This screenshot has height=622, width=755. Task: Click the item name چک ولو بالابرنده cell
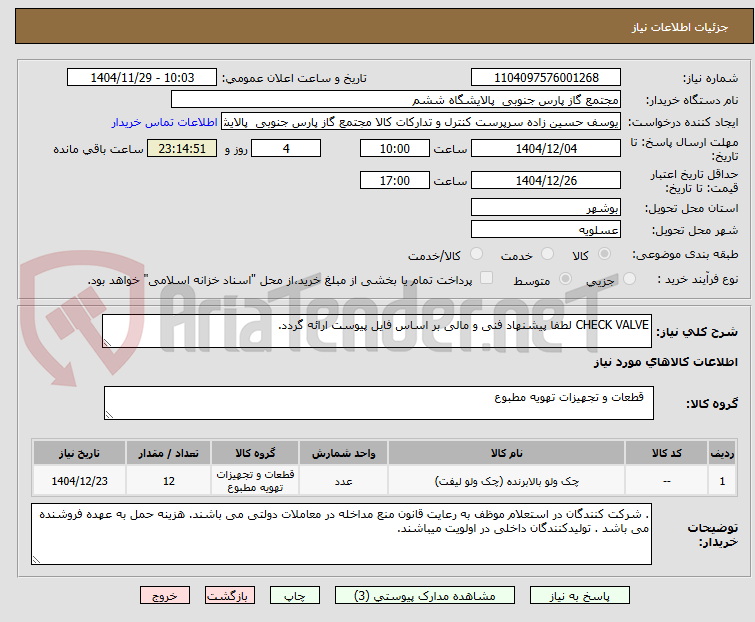click(x=507, y=481)
